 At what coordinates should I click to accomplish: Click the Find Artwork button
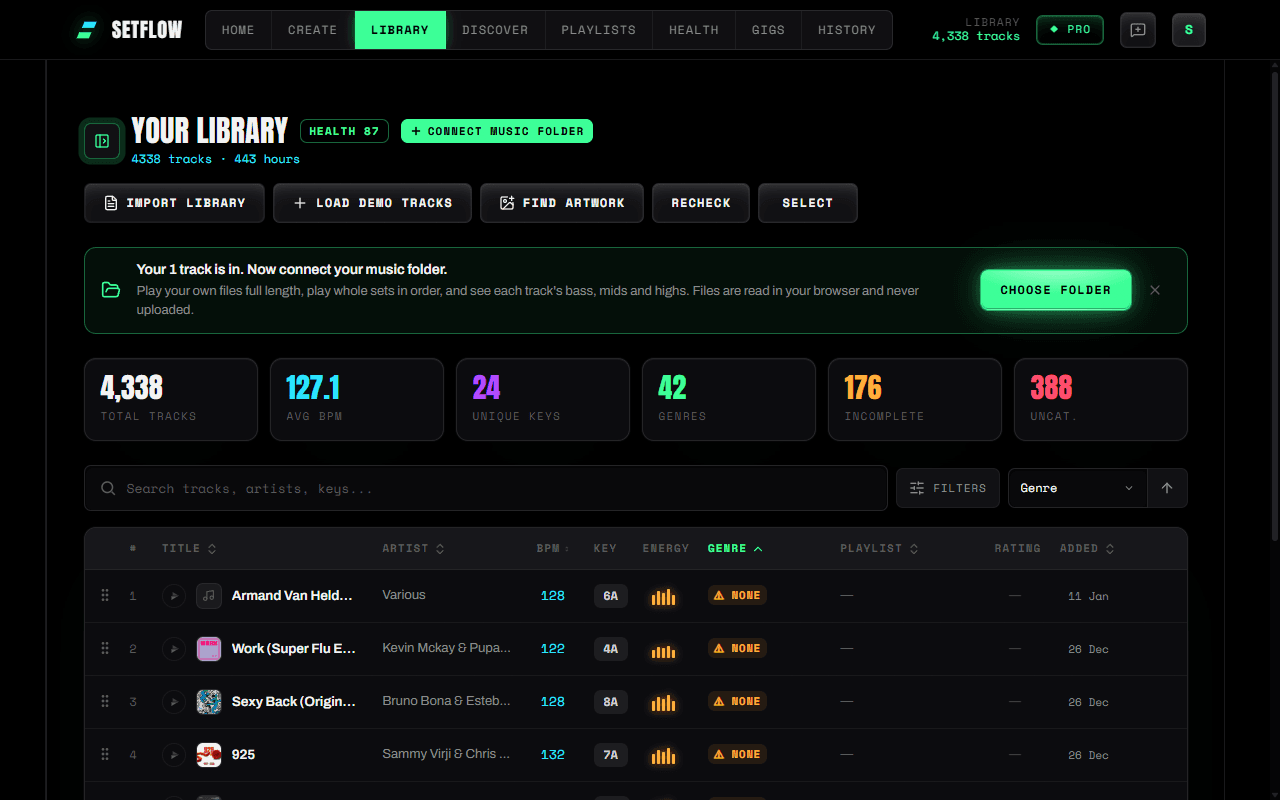[560, 203]
